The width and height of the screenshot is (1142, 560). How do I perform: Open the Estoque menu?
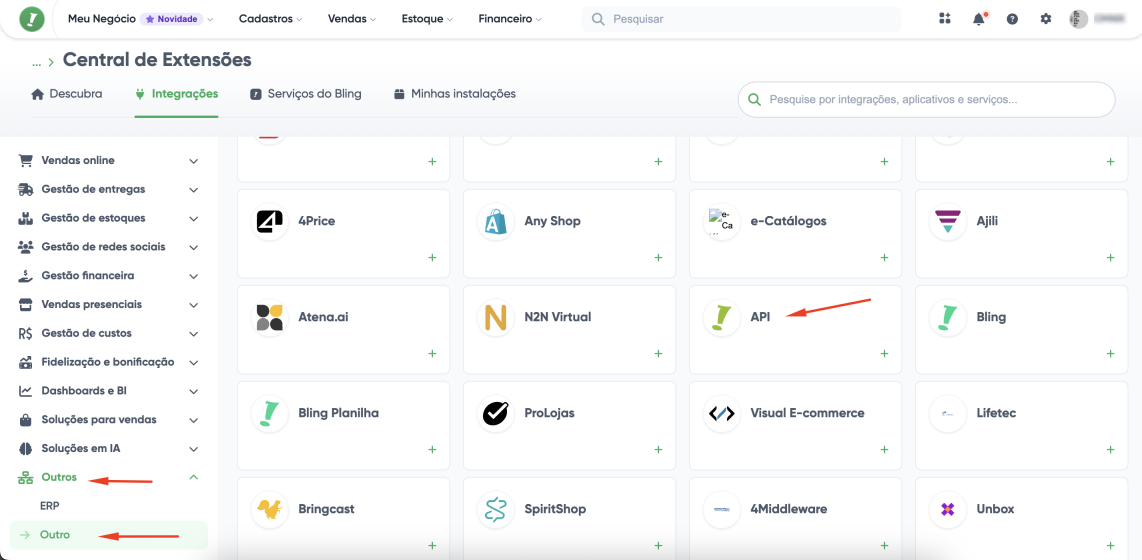pyautogui.click(x=427, y=19)
